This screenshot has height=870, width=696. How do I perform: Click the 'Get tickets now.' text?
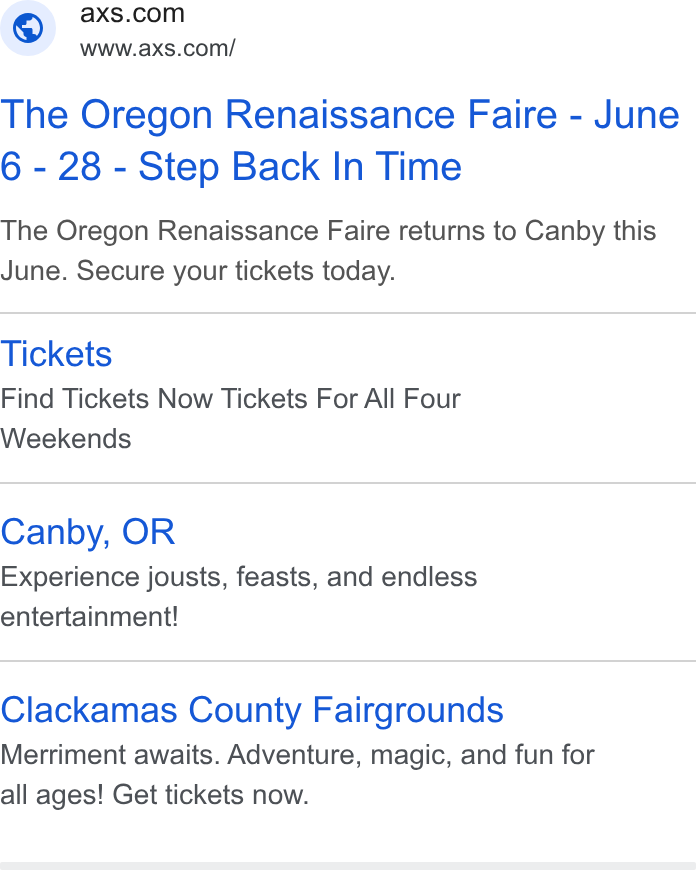[210, 795]
